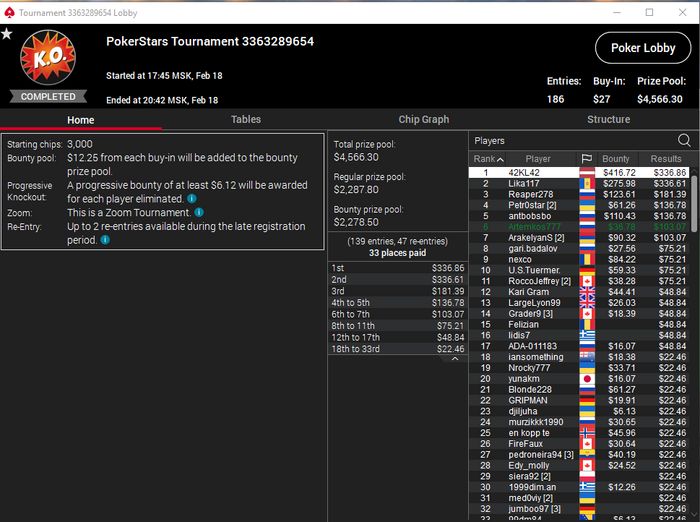The height and width of the screenshot is (522, 700).
Task: Click the K.O. tournament logo
Action: 48,58
